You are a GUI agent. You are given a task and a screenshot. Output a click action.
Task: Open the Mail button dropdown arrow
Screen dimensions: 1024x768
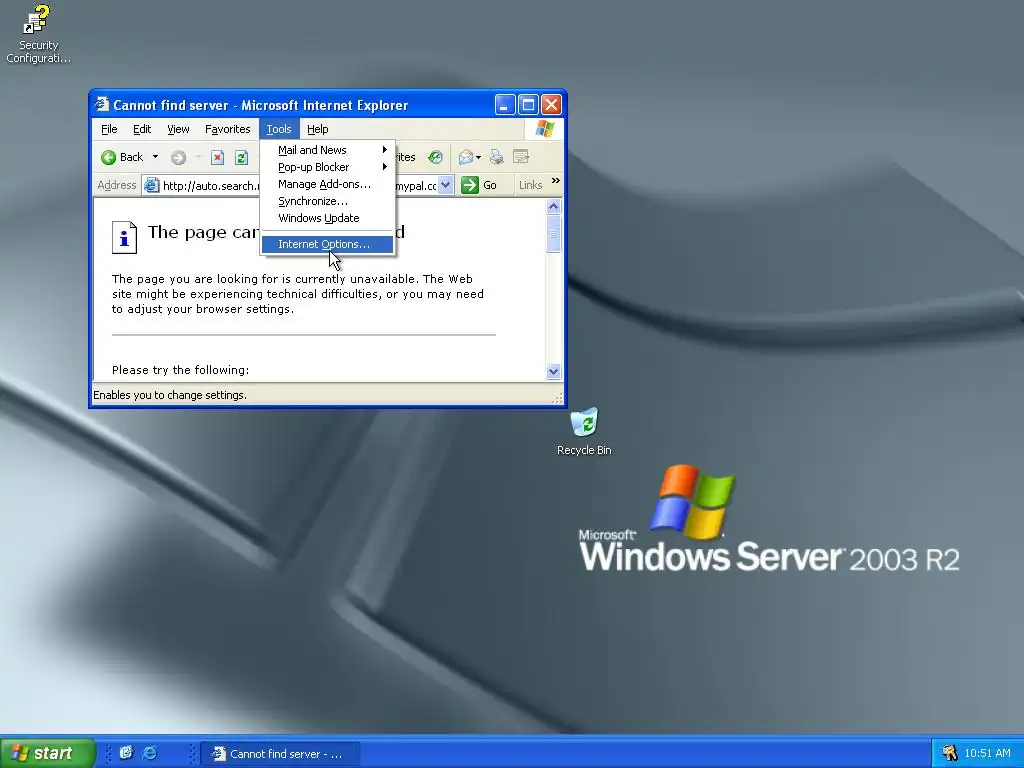tap(479, 157)
